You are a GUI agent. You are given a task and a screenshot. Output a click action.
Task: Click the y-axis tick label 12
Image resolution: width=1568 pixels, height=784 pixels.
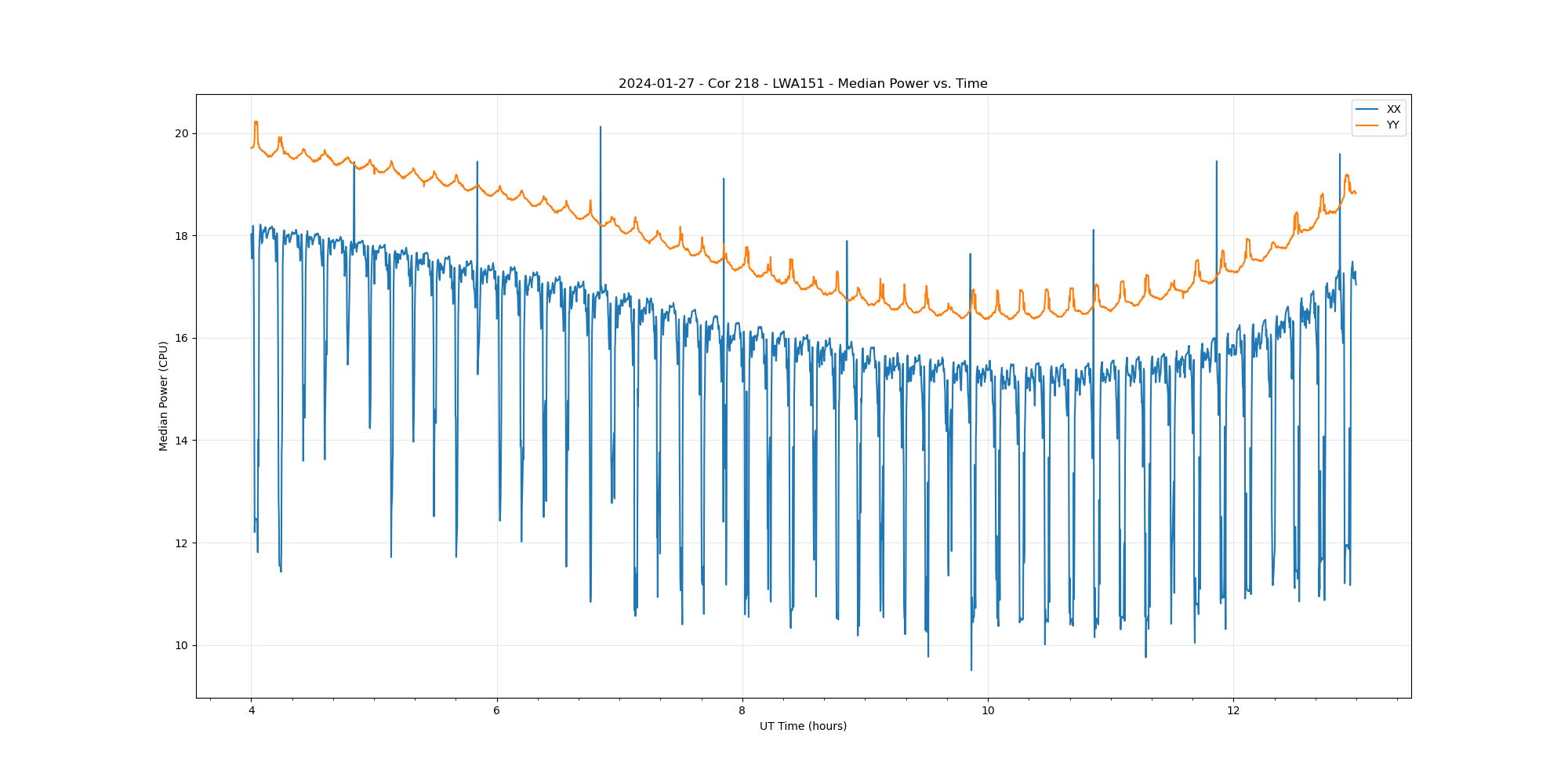[x=182, y=543]
